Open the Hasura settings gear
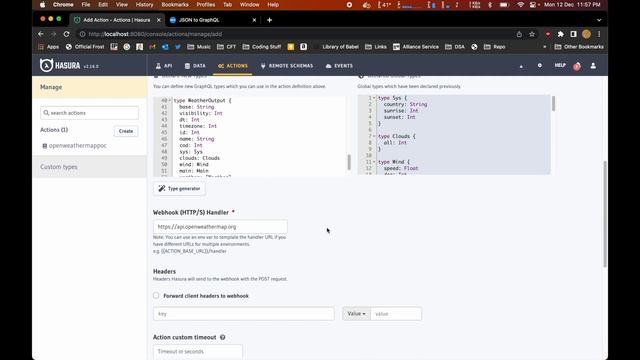Viewport: 640px width, 360px height. tap(540, 65)
